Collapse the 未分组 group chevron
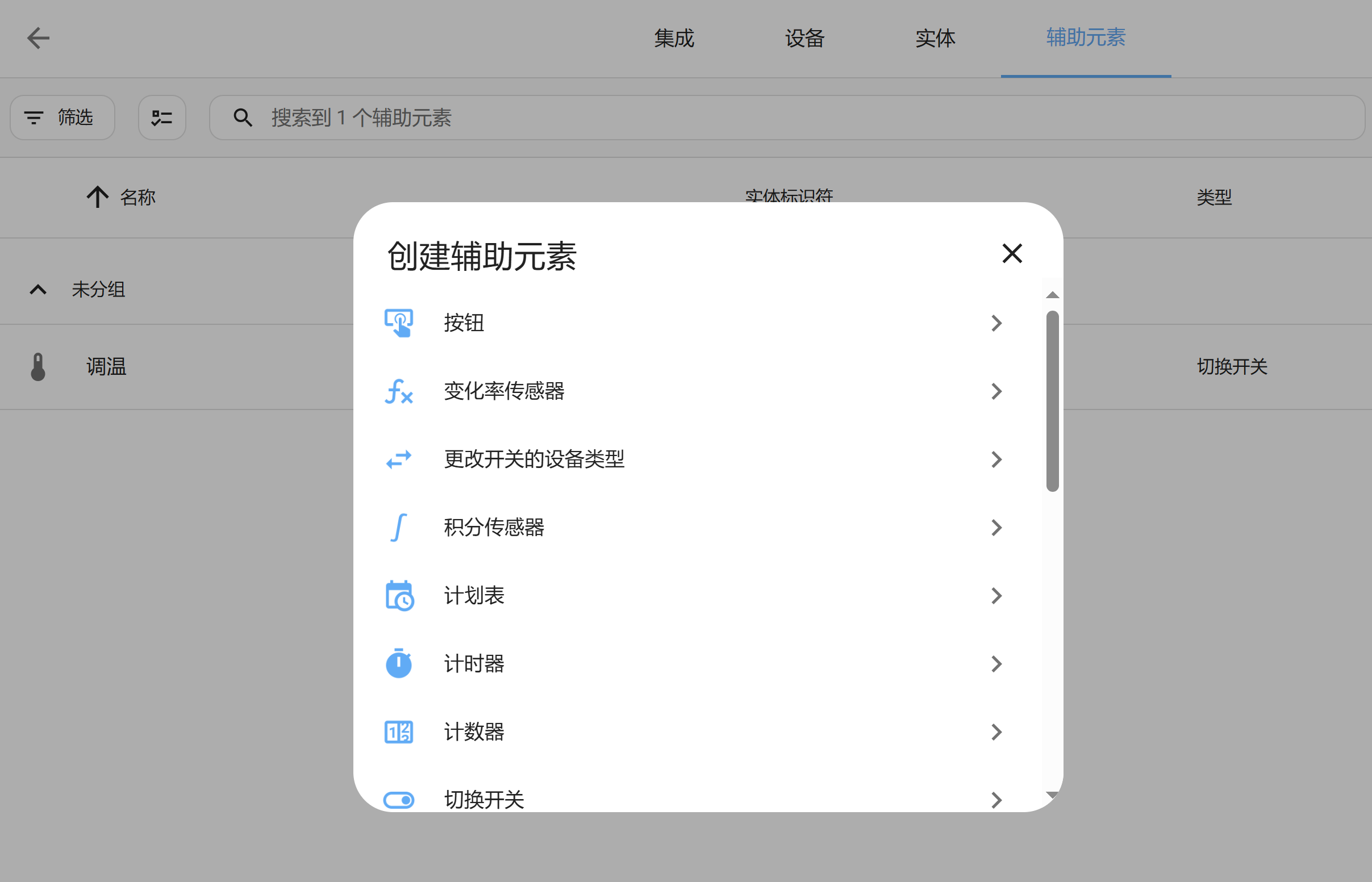The image size is (1372, 882). point(39,289)
